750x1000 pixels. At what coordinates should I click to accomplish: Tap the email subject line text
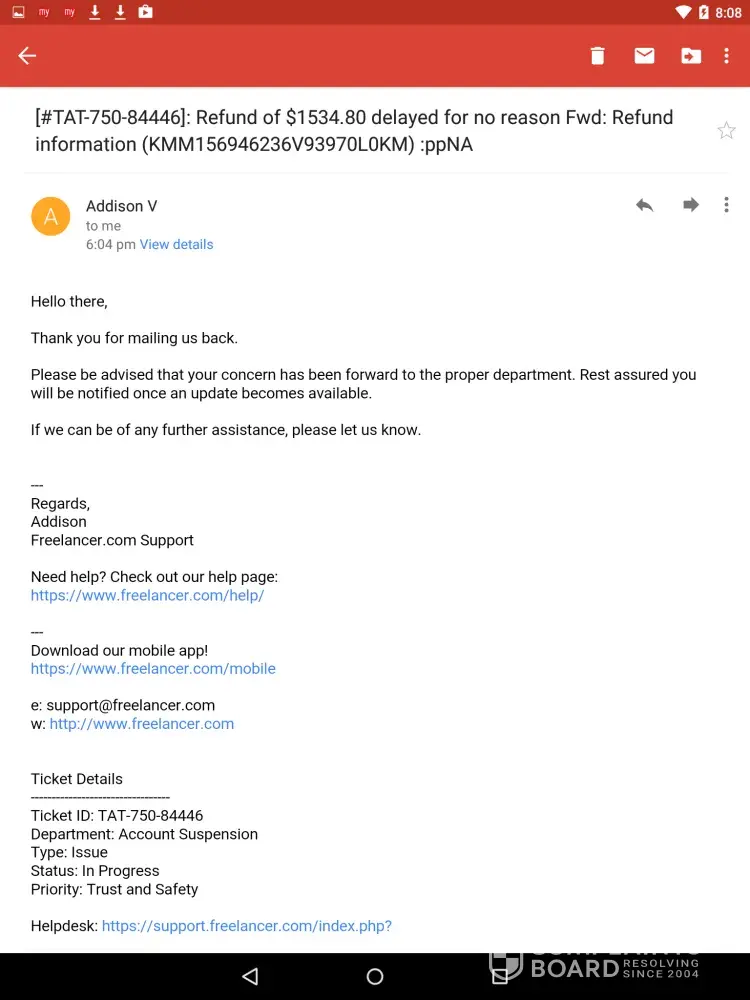pyautogui.click(x=354, y=131)
